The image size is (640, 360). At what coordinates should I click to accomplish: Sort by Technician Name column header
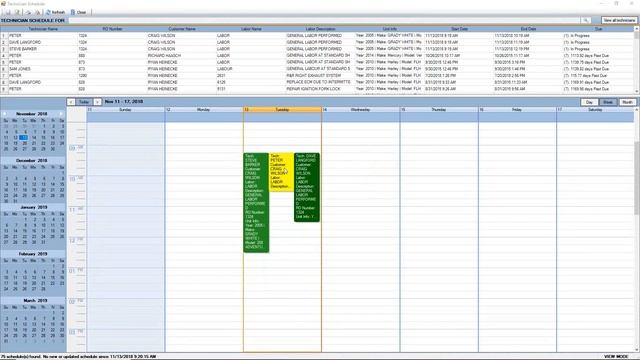43,29
